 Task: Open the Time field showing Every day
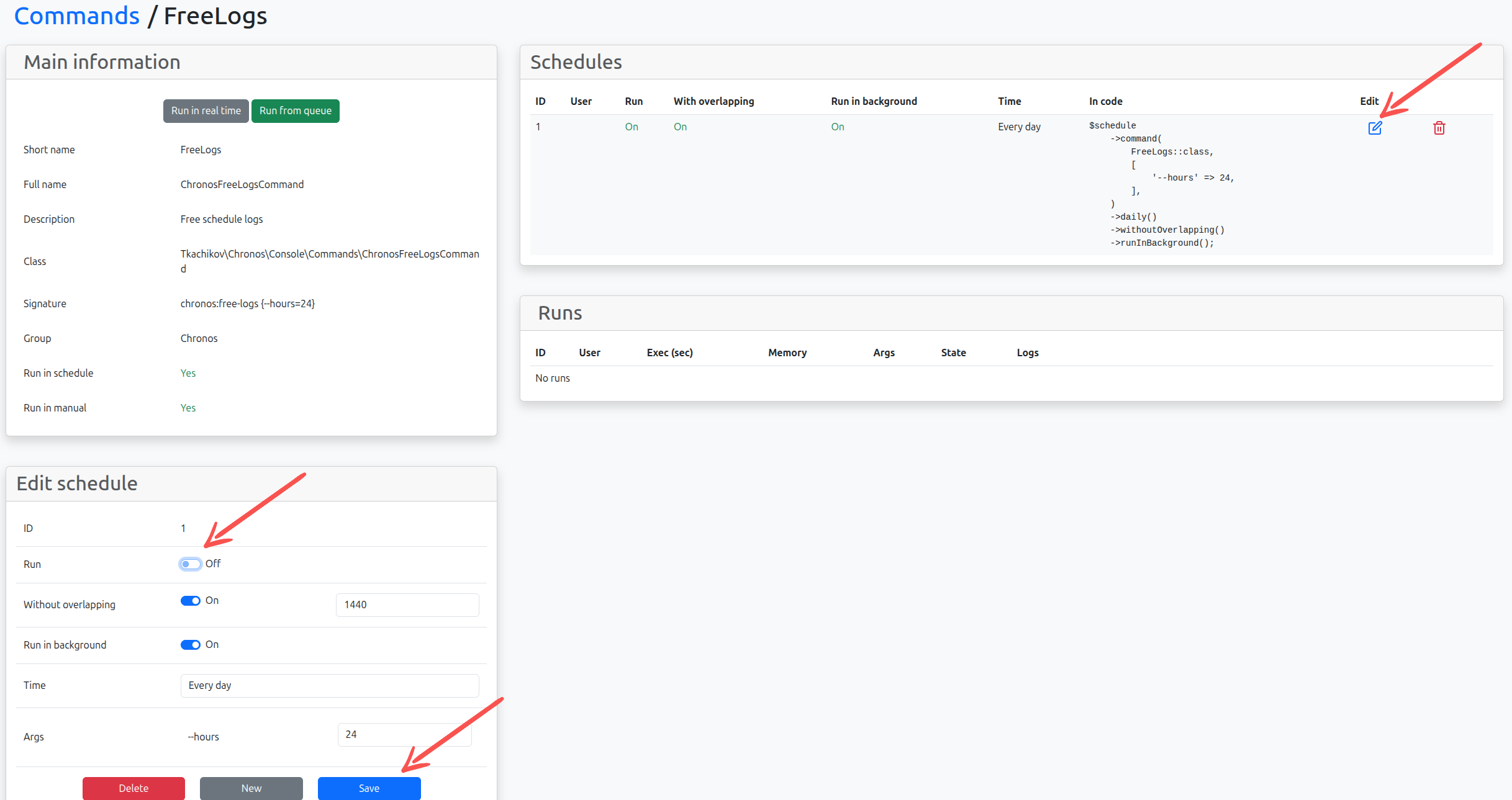(329, 685)
